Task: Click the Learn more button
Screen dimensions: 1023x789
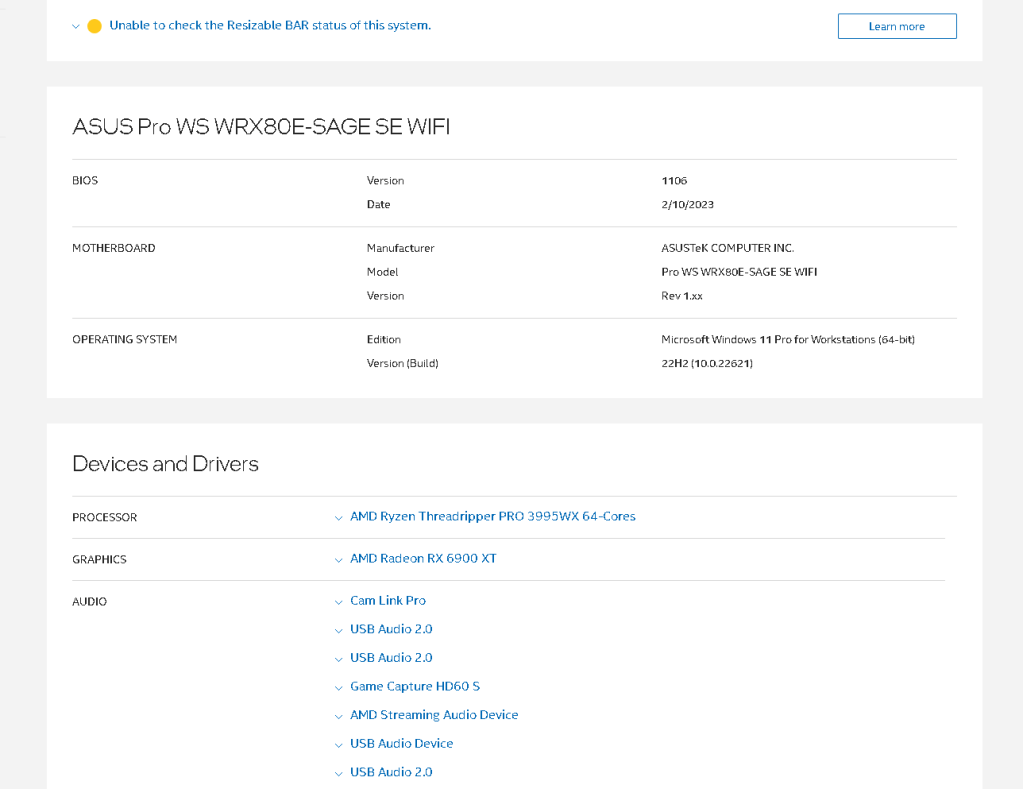Action: [897, 26]
